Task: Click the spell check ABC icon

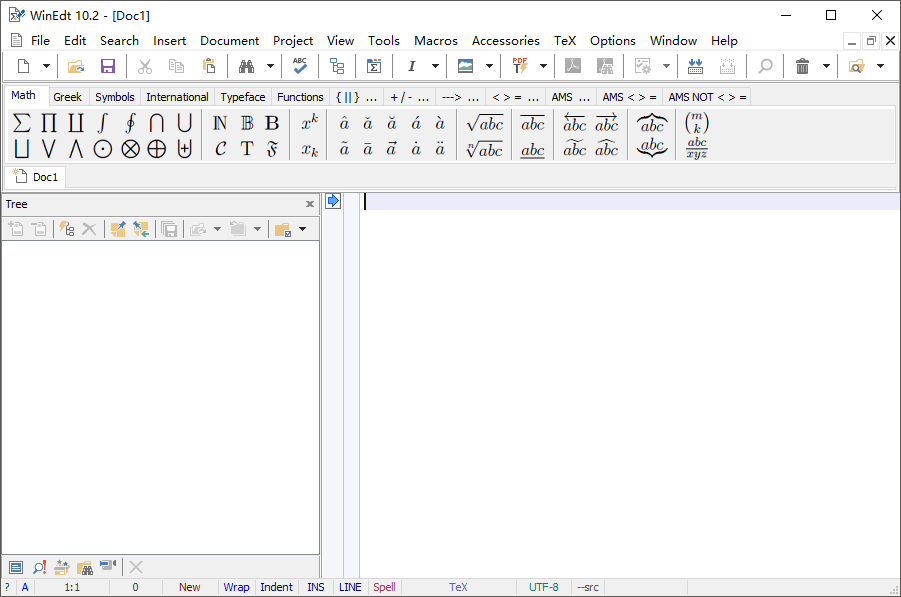Action: [x=299, y=66]
